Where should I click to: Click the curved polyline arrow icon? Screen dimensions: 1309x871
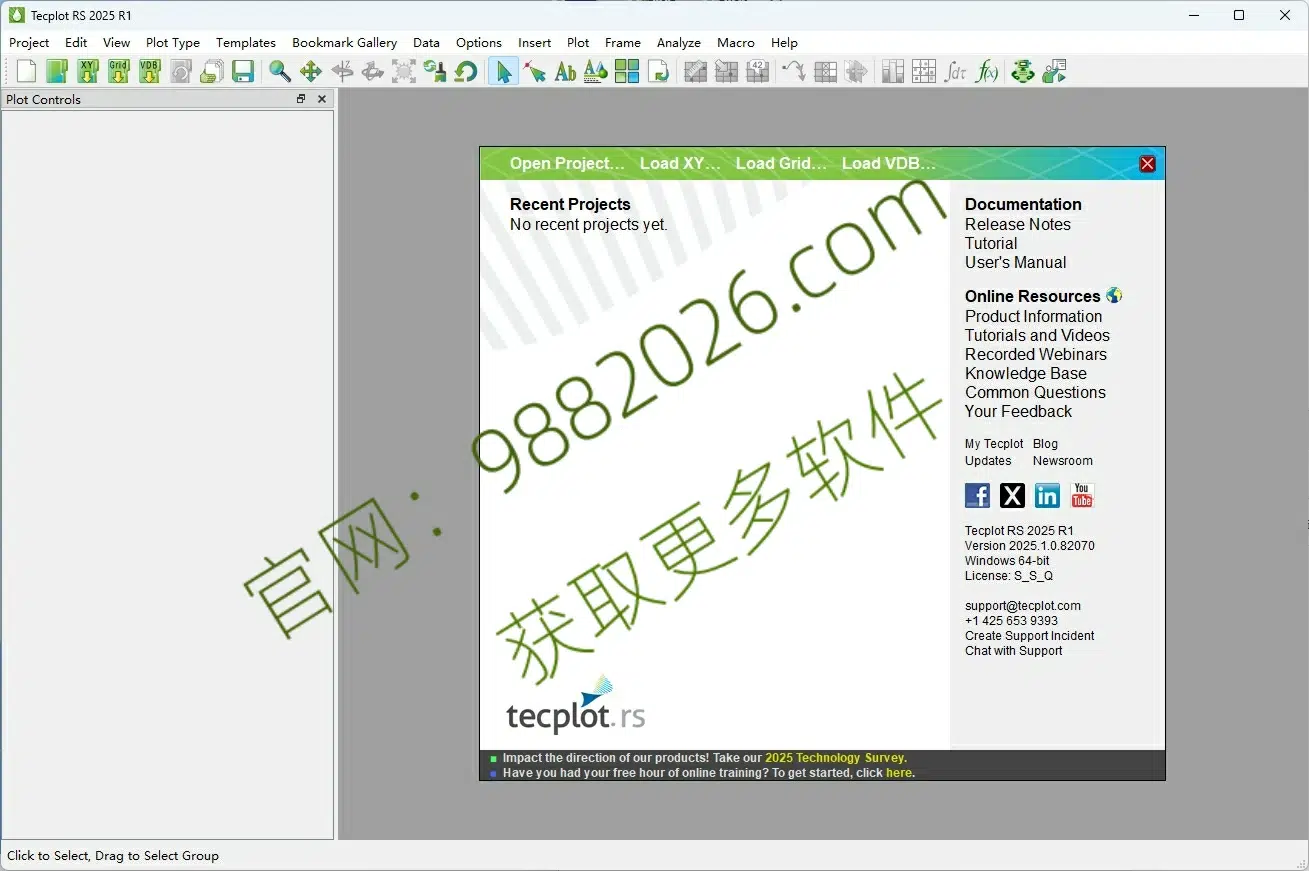click(794, 71)
